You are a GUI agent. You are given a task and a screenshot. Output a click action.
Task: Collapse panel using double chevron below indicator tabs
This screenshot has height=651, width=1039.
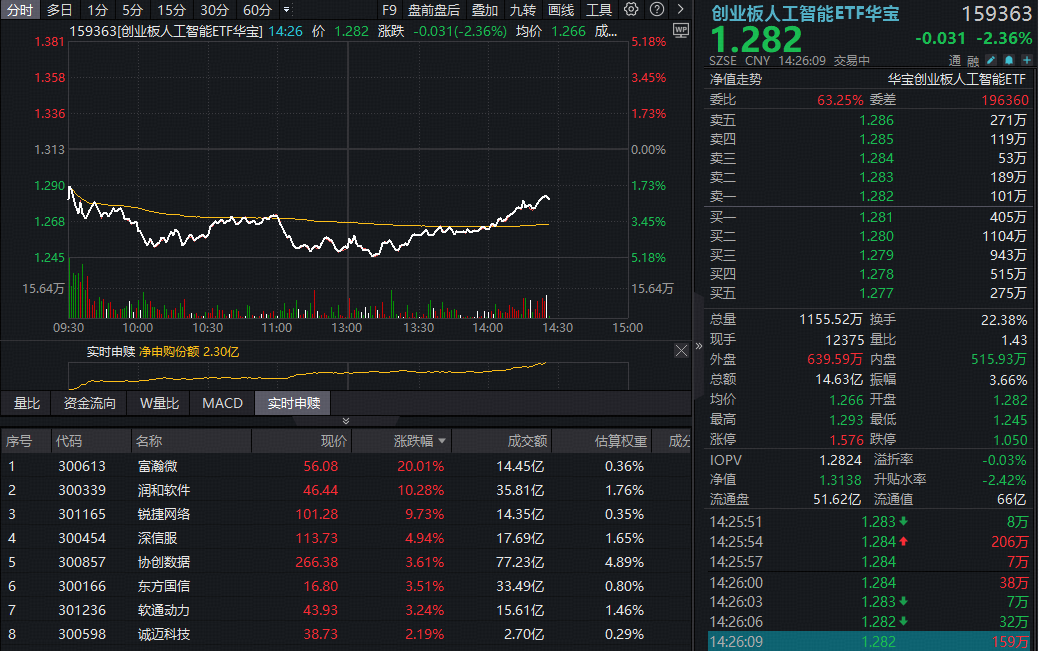pos(346,421)
